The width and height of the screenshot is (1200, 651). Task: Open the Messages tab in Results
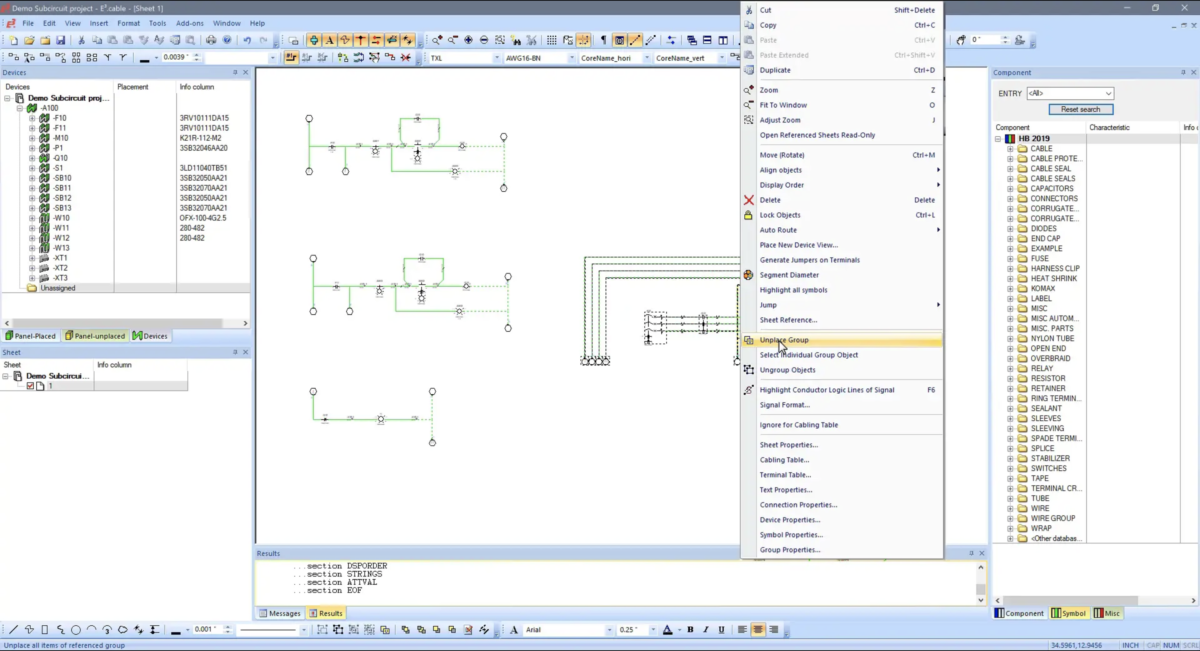tap(280, 613)
